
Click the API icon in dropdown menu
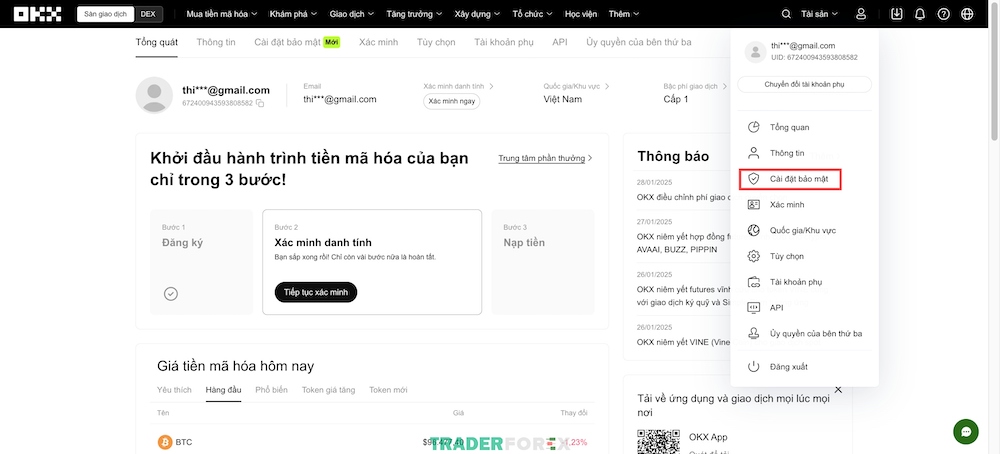click(x=753, y=307)
